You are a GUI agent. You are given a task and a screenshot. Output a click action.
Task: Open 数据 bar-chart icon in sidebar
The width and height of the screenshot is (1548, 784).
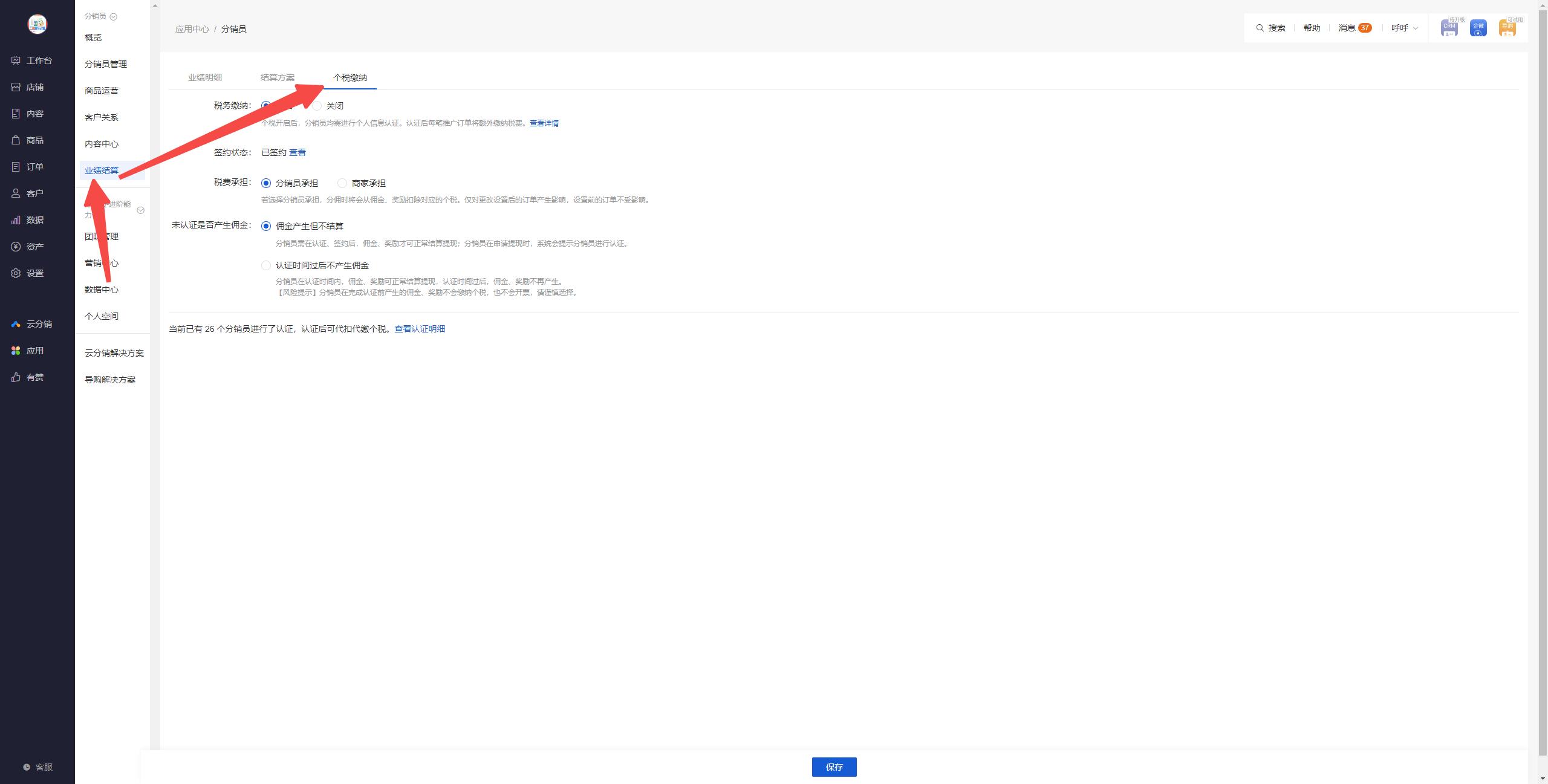pyautogui.click(x=16, y=220)
